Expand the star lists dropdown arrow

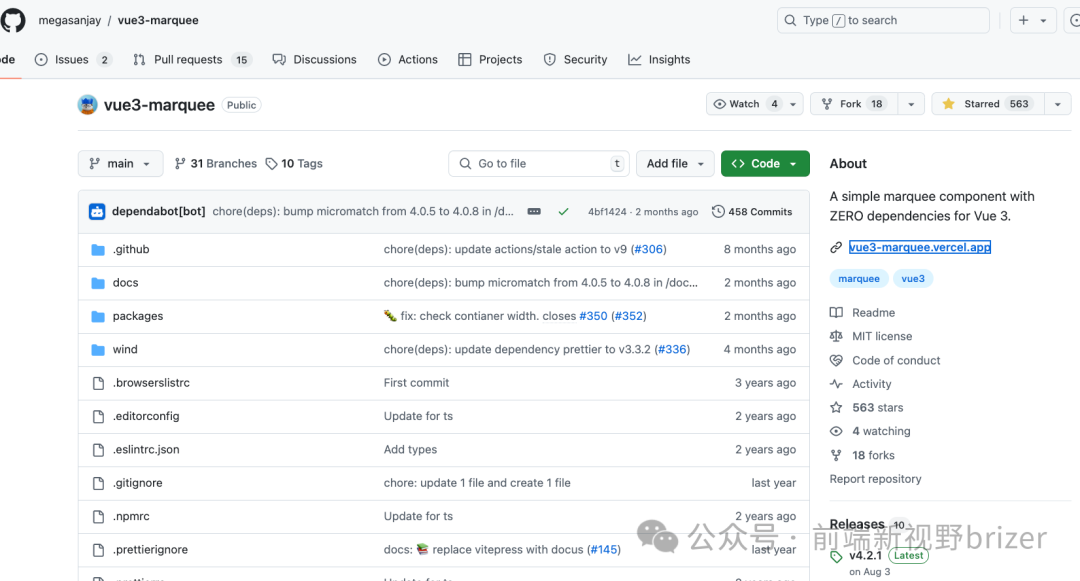coord(1058,104)
